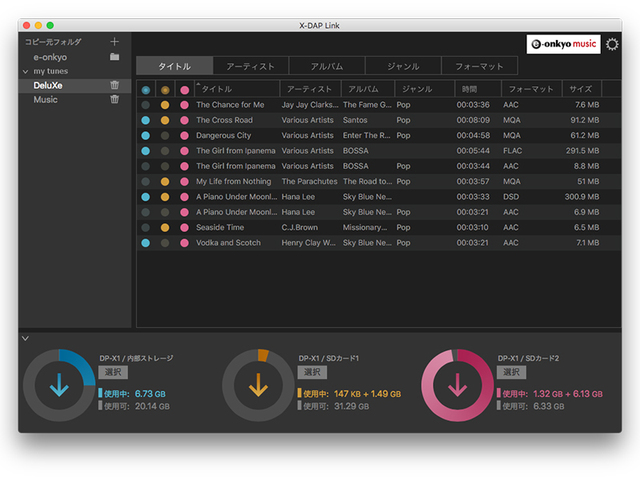Open settings with the gear icon
The width and height of the screenshot is (640, 480).
tap(612, 44)
